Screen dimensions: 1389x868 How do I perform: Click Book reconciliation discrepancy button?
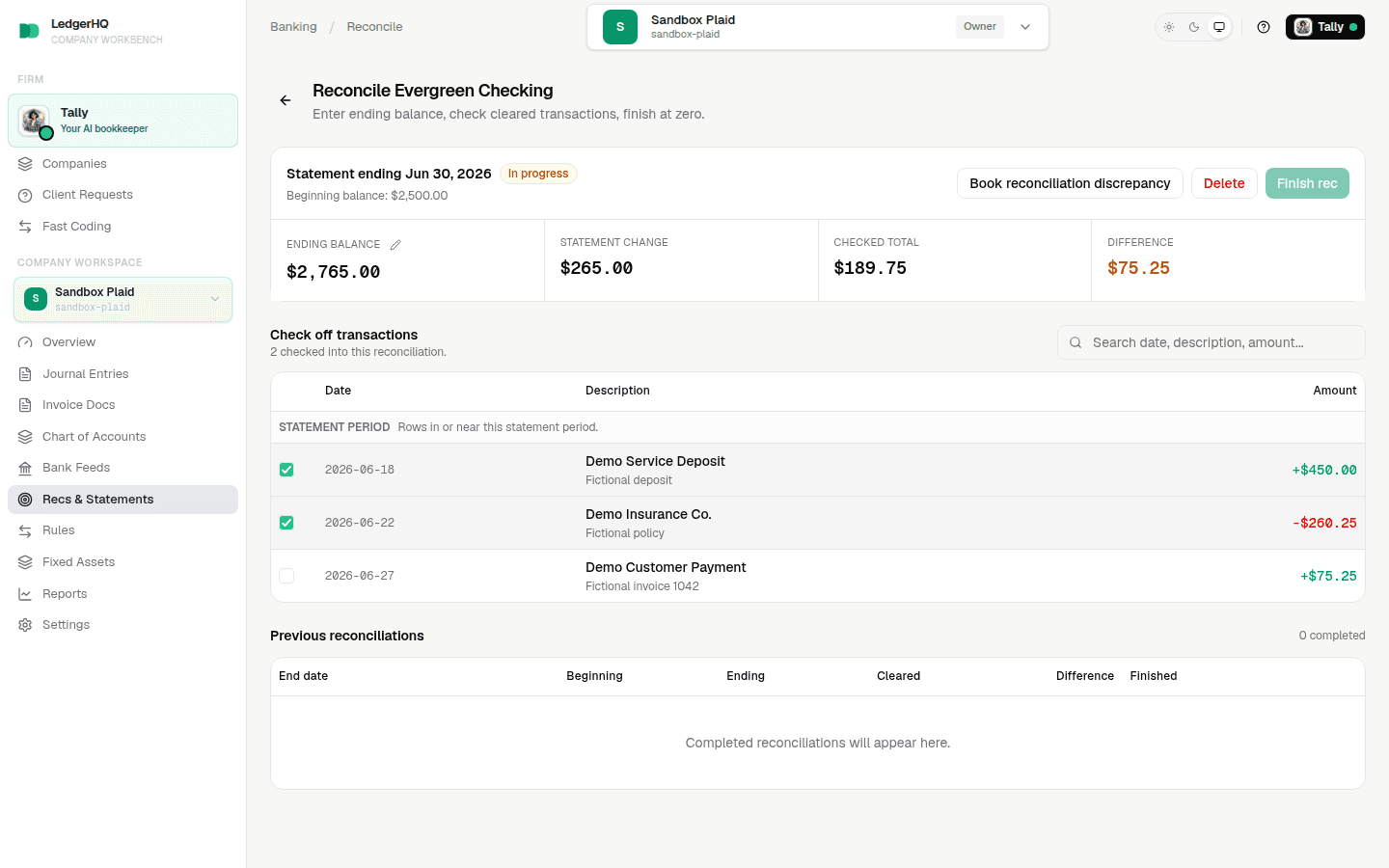click(1070, 183)
